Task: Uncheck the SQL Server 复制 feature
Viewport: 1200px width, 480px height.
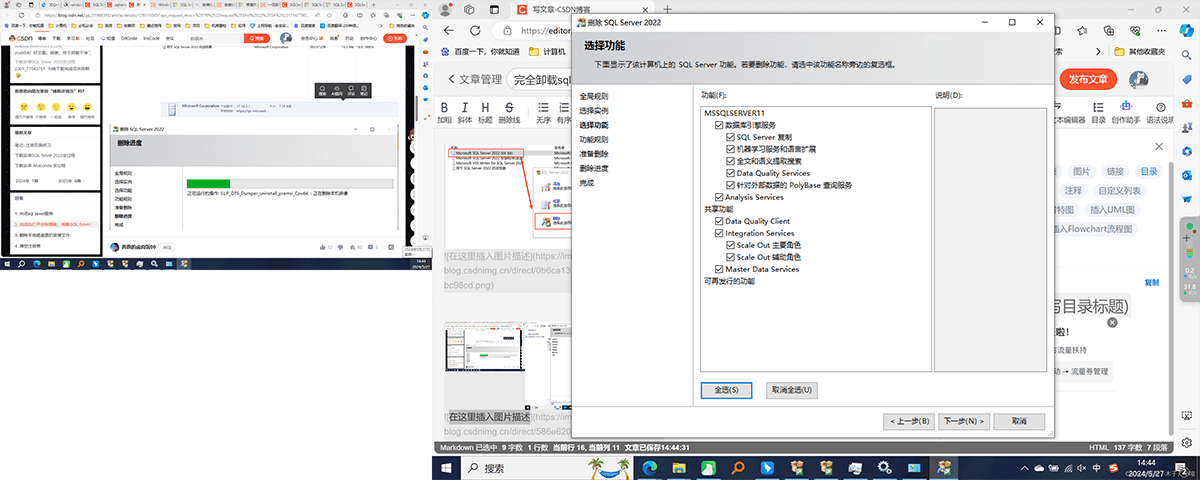Action: coord(730,137)
